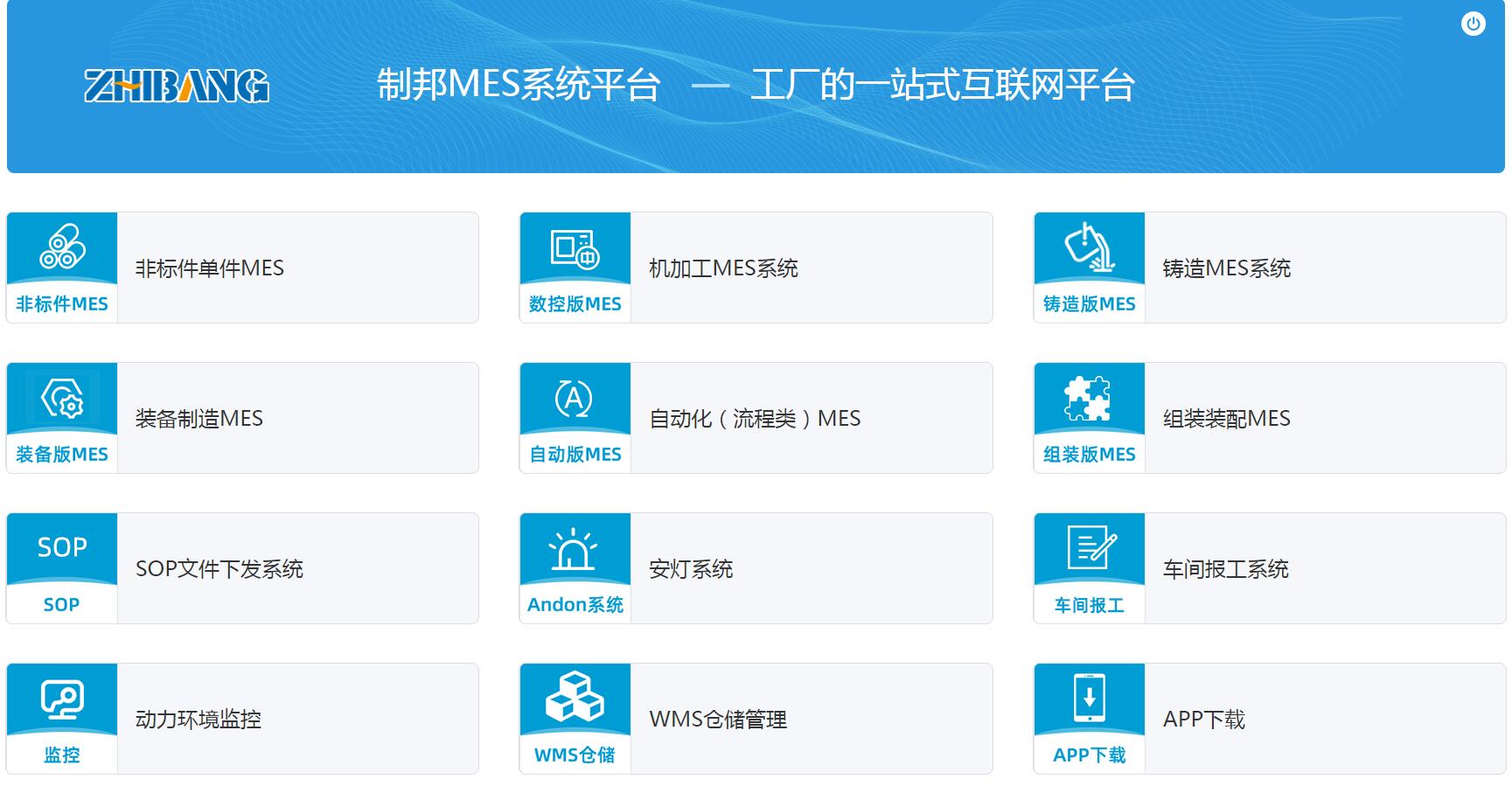This screenshot has width=1512, height=786.
Task: Click the ZHIBANG logo in banner
Action: tap(177, 86)
